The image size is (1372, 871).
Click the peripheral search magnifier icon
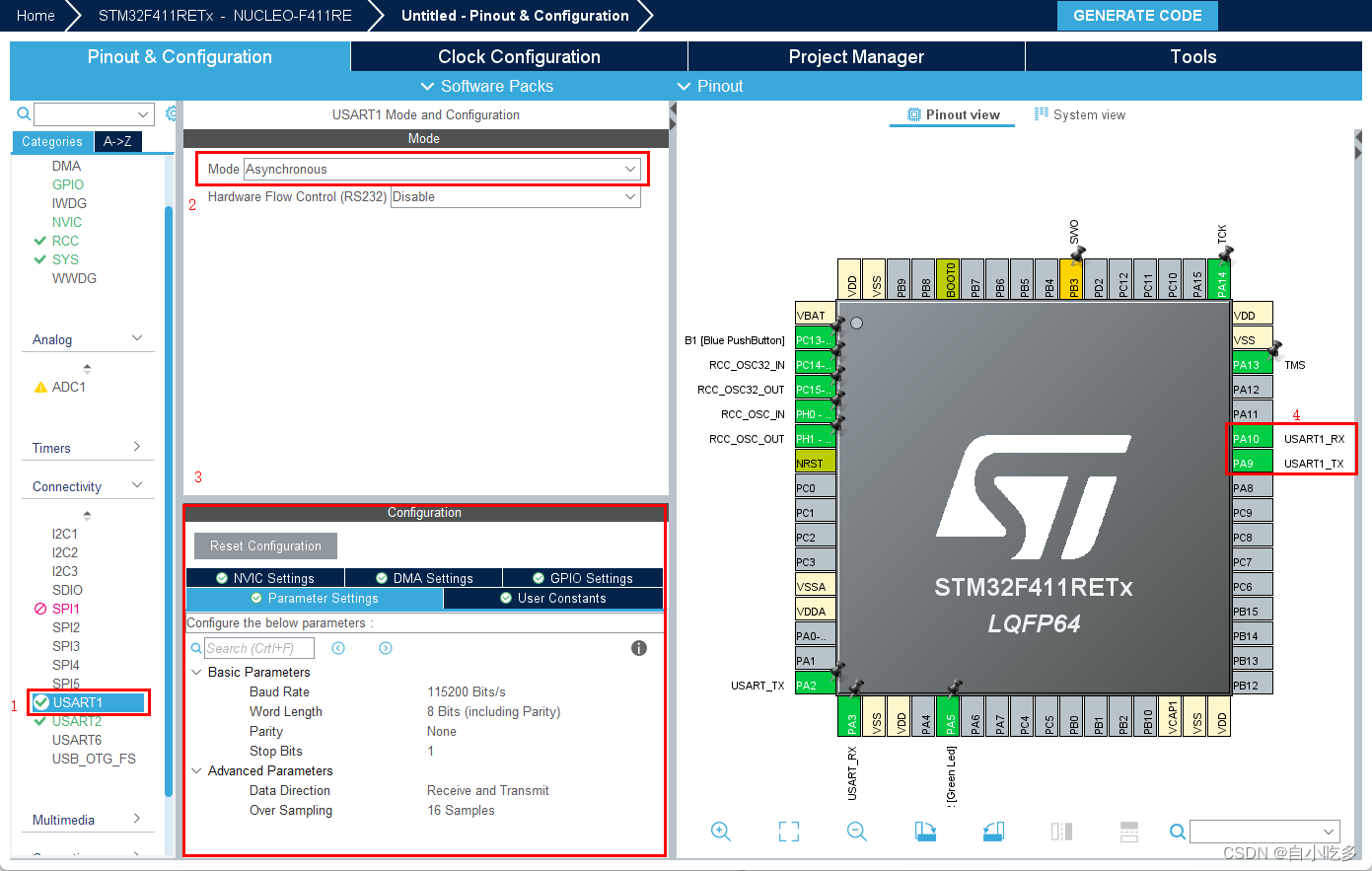coord(24,114)
